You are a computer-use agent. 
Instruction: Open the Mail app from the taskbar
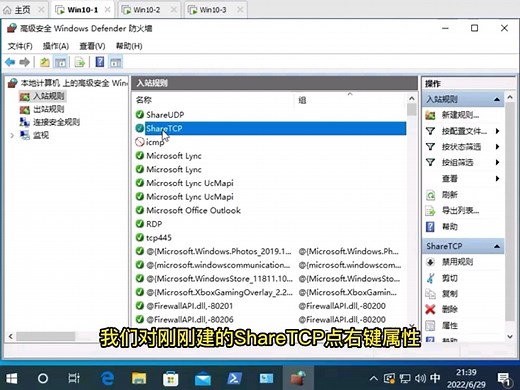203,379
